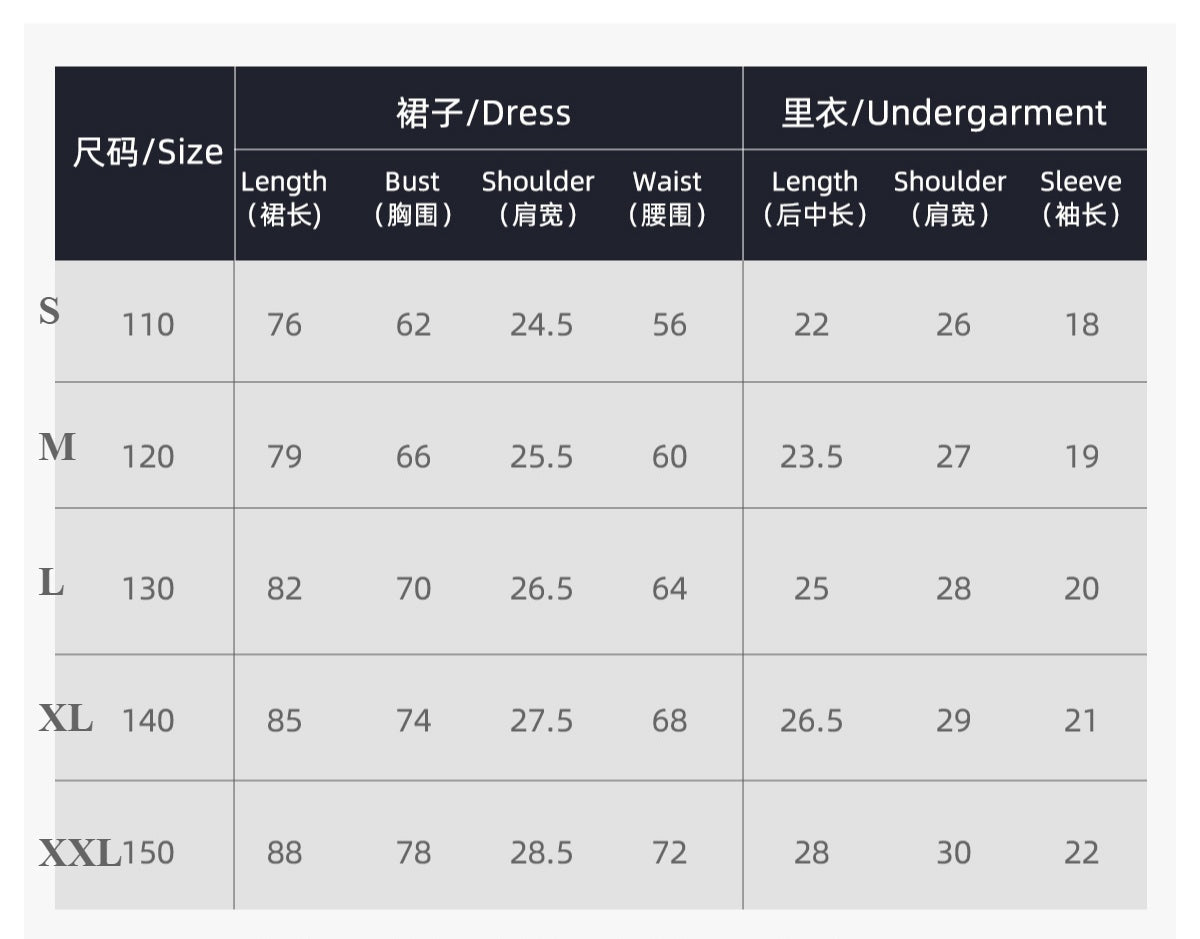The width and height of the screenshot is (1200, 939).
Task: Click the 74 bust value for XL
Action: click(413, 721)
